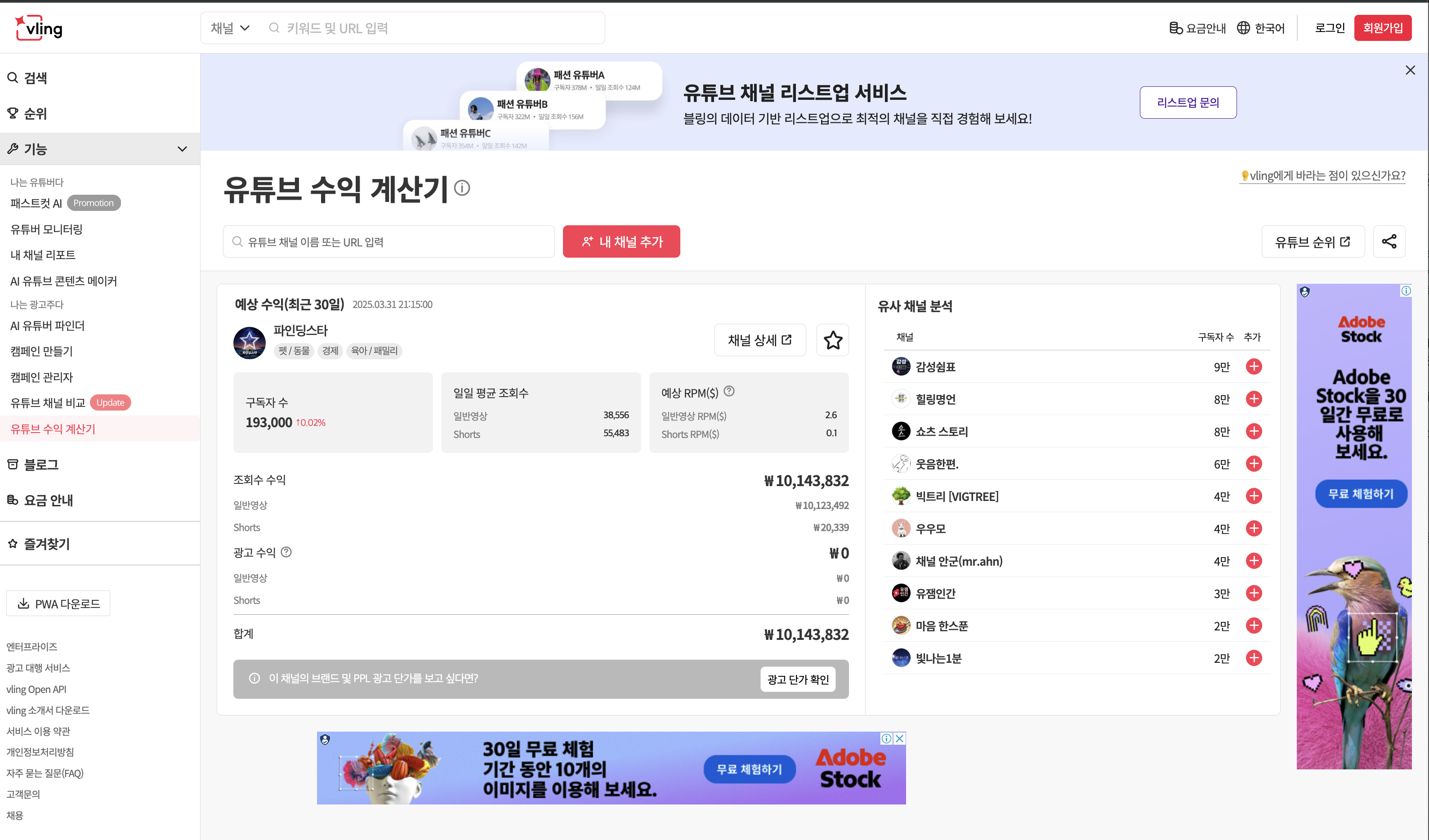Click the 광고 단가 확인 button
Image resolution: width=1429 pixels, height=840 pixels.
click(x=798, y=679)
